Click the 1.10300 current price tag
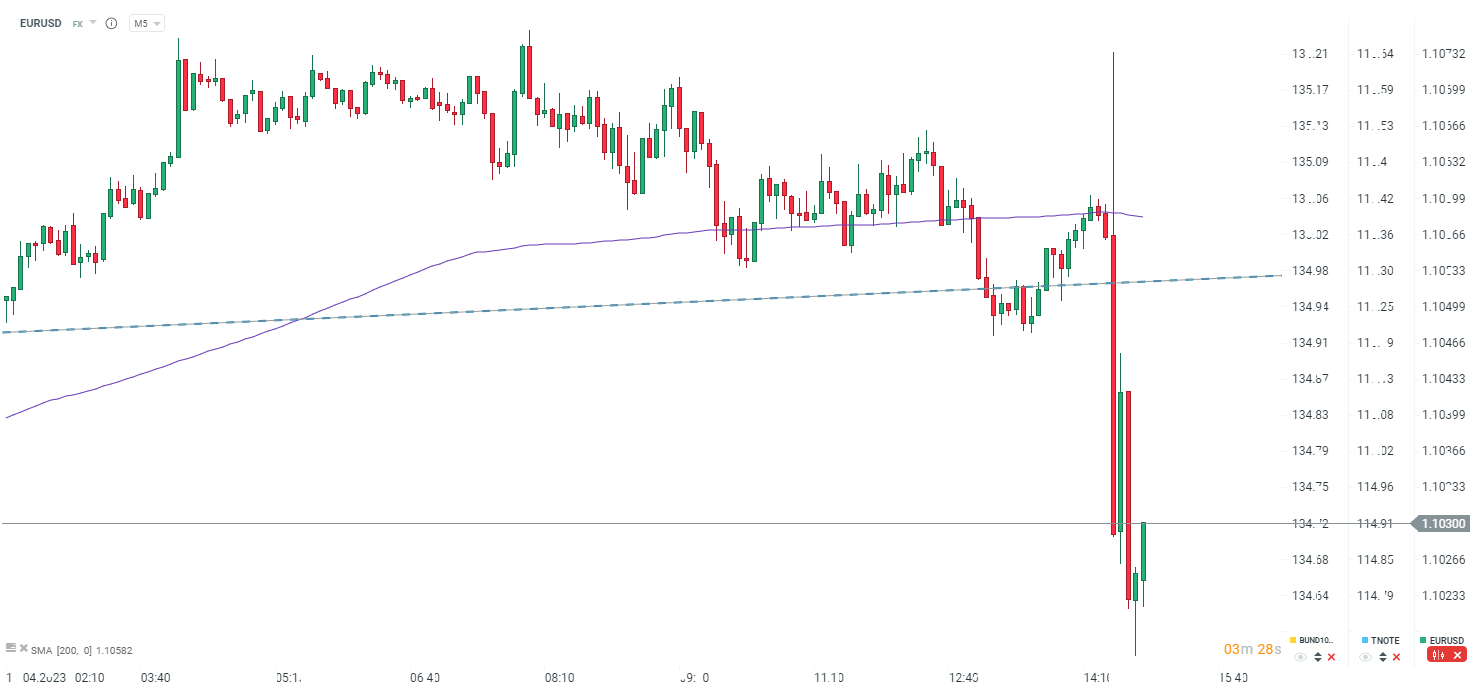Image resolution: width=1482 pixels, height=694 pixels. click(1444, 524)
